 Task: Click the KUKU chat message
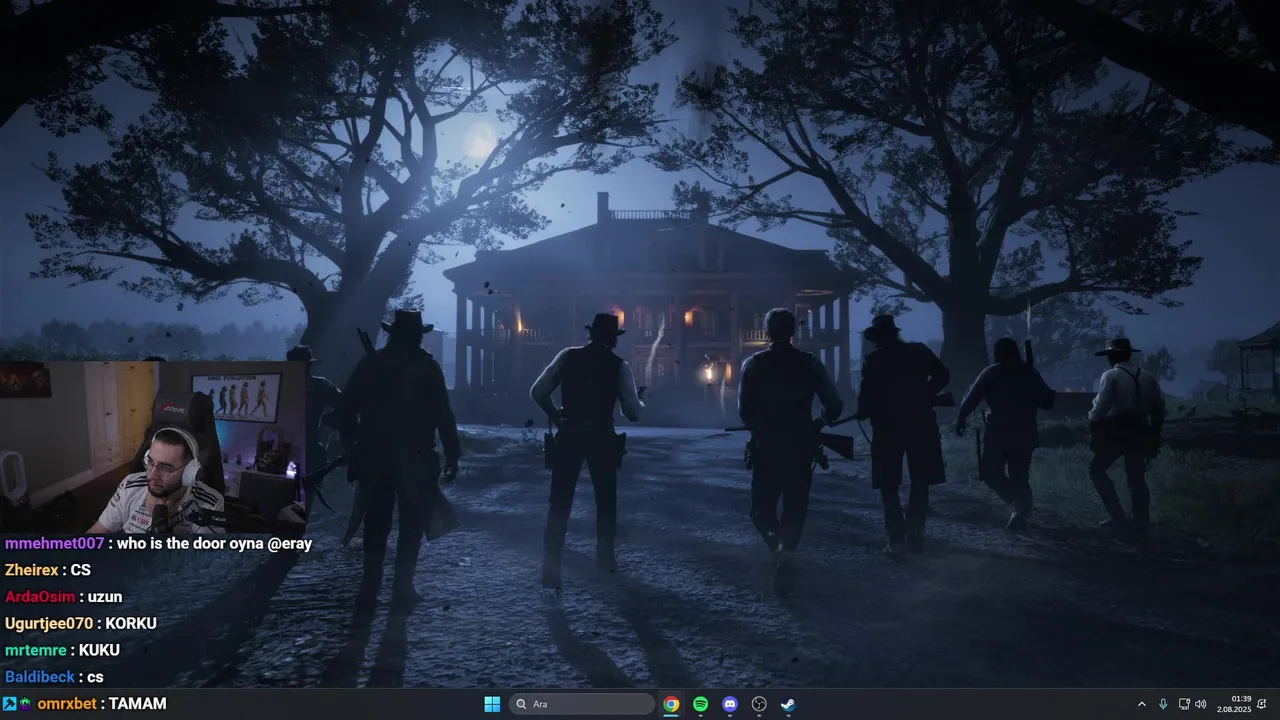click(99, 650)
